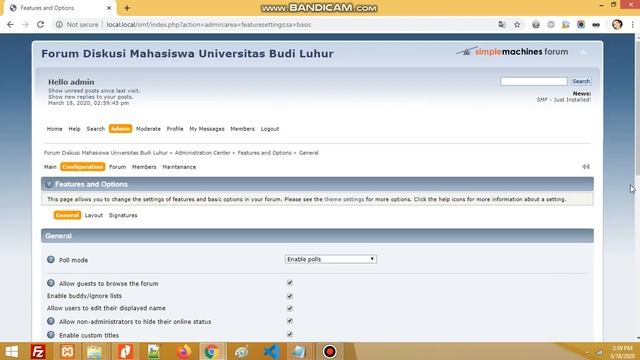Toggle the admin sidebar menu arrows icon
The image size is (640, 360).
[586, 167]
